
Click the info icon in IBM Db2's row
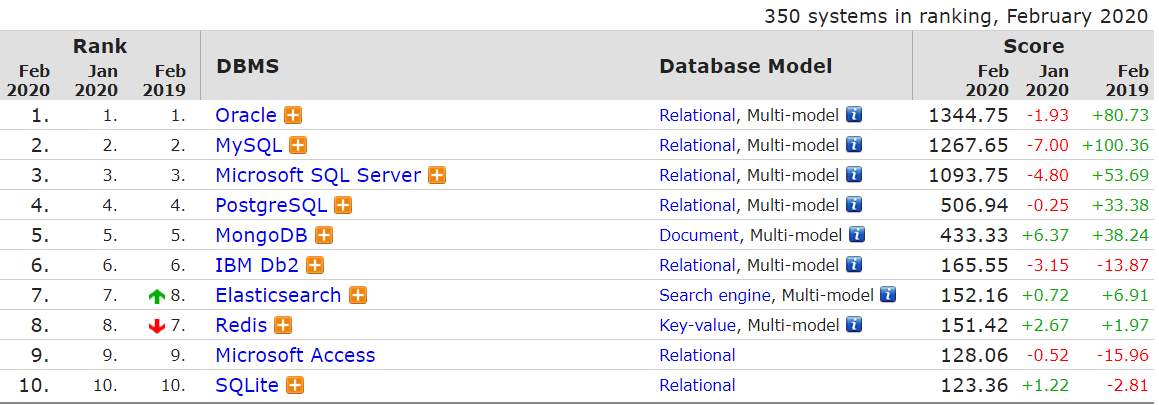point(854,265)
